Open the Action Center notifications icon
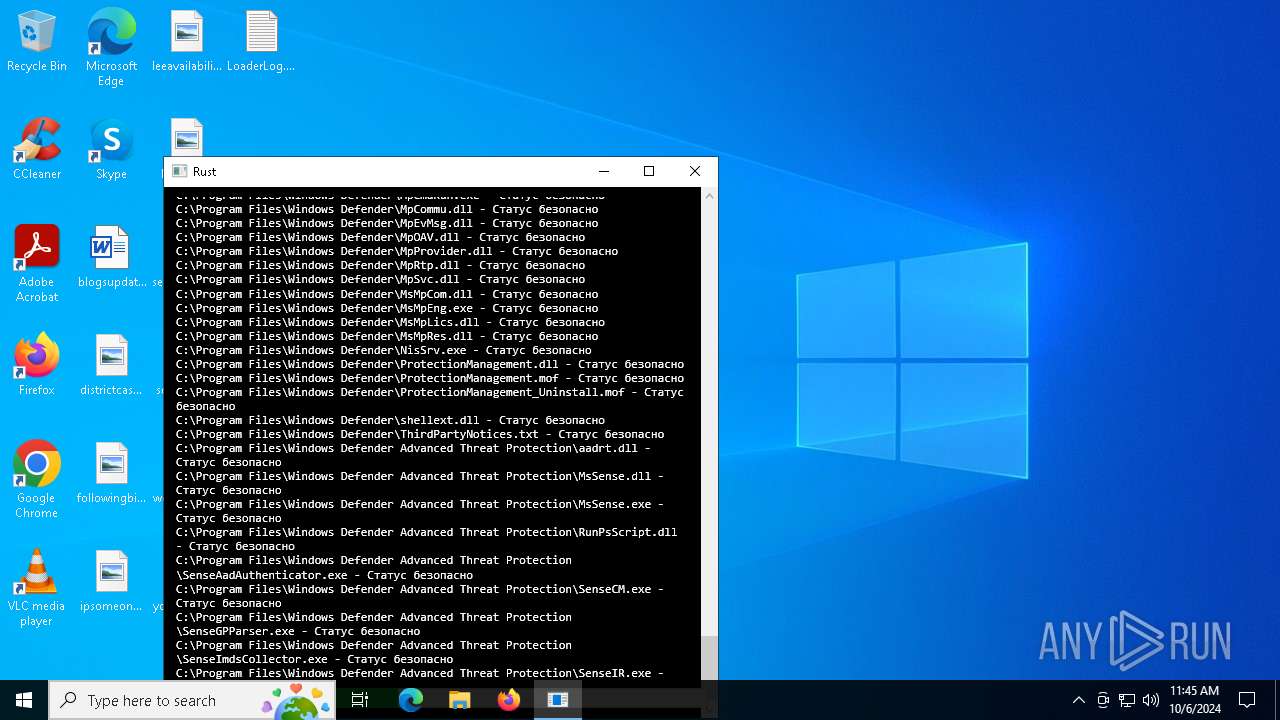The width and height of the screenshot is (1280, 720). [1247, 700]
